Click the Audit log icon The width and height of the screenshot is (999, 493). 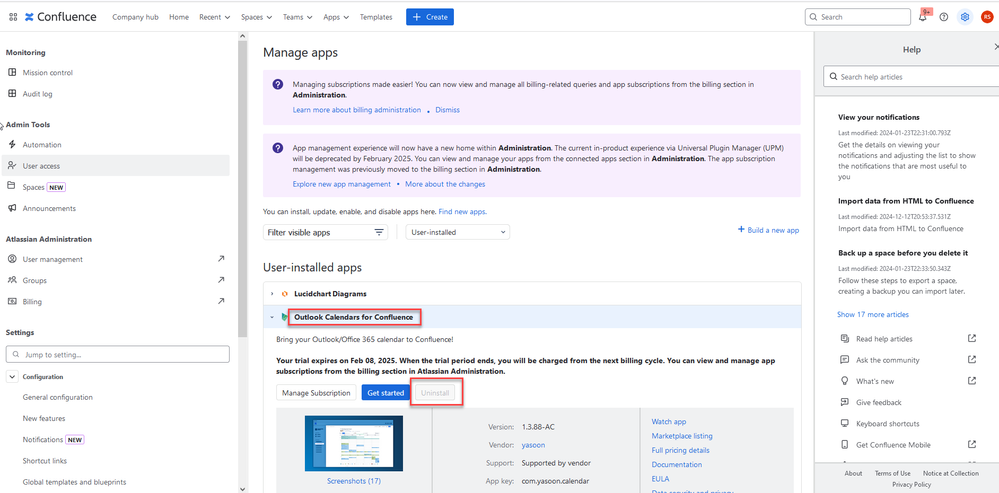tap(12, 94)
